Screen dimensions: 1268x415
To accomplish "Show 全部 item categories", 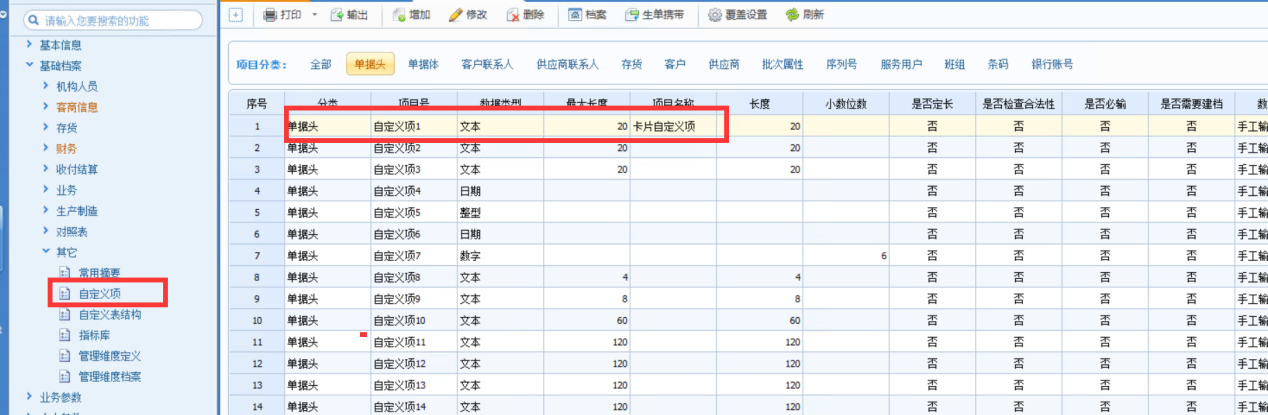I will (x=320, y=64).
